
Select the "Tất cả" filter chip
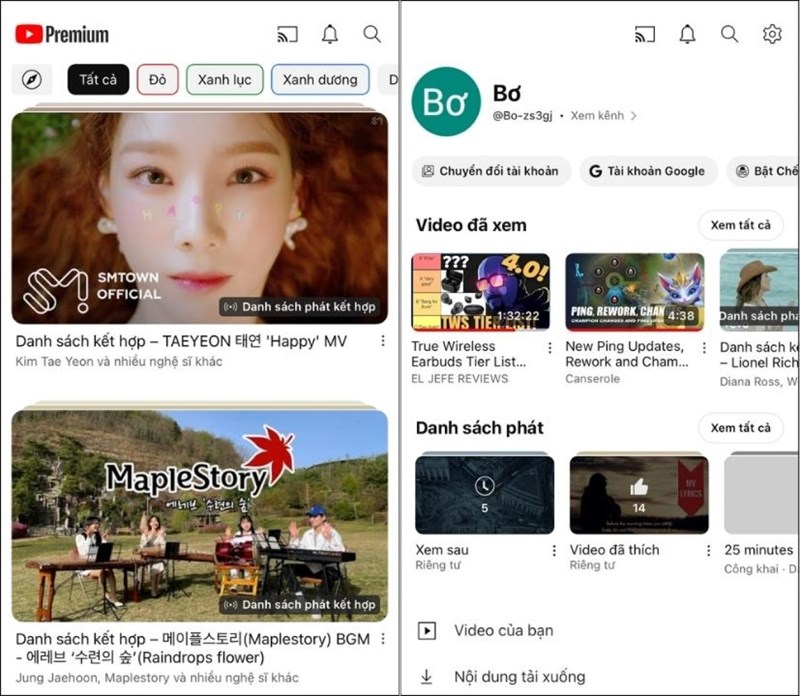pos(98,80)
